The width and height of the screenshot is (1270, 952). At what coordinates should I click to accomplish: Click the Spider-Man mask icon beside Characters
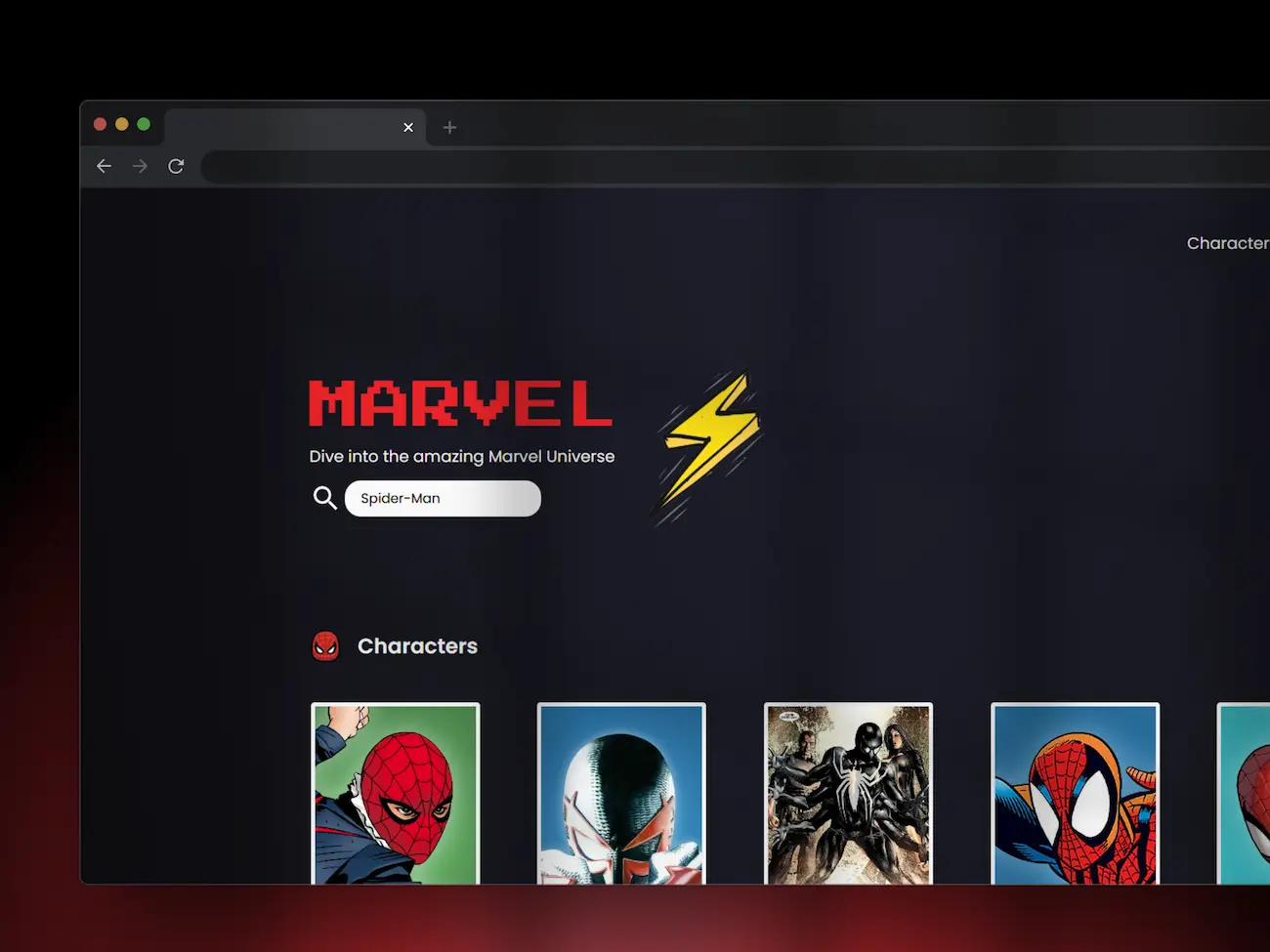pyautogui.click(x=325, y=646)
